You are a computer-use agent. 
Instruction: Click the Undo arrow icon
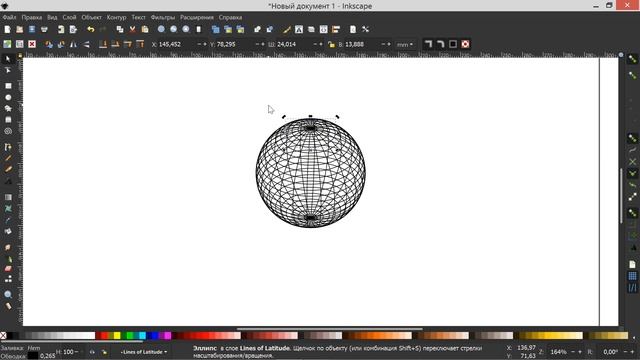[x=91, y=29]
